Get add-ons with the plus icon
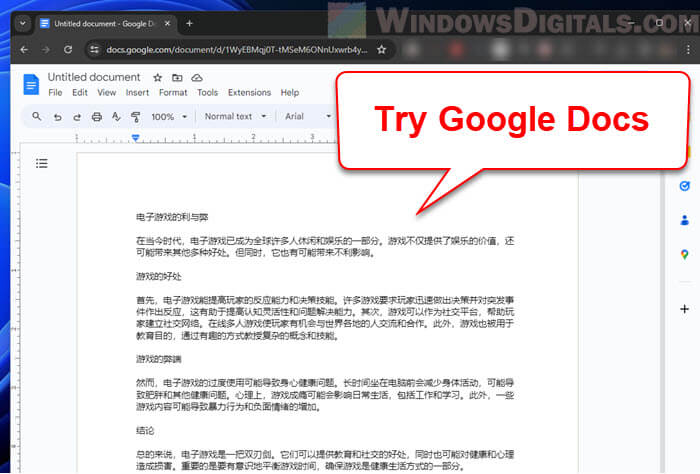The width and height of the screenshot is (700, 474). pyautogui.click(x=684, y=309)
